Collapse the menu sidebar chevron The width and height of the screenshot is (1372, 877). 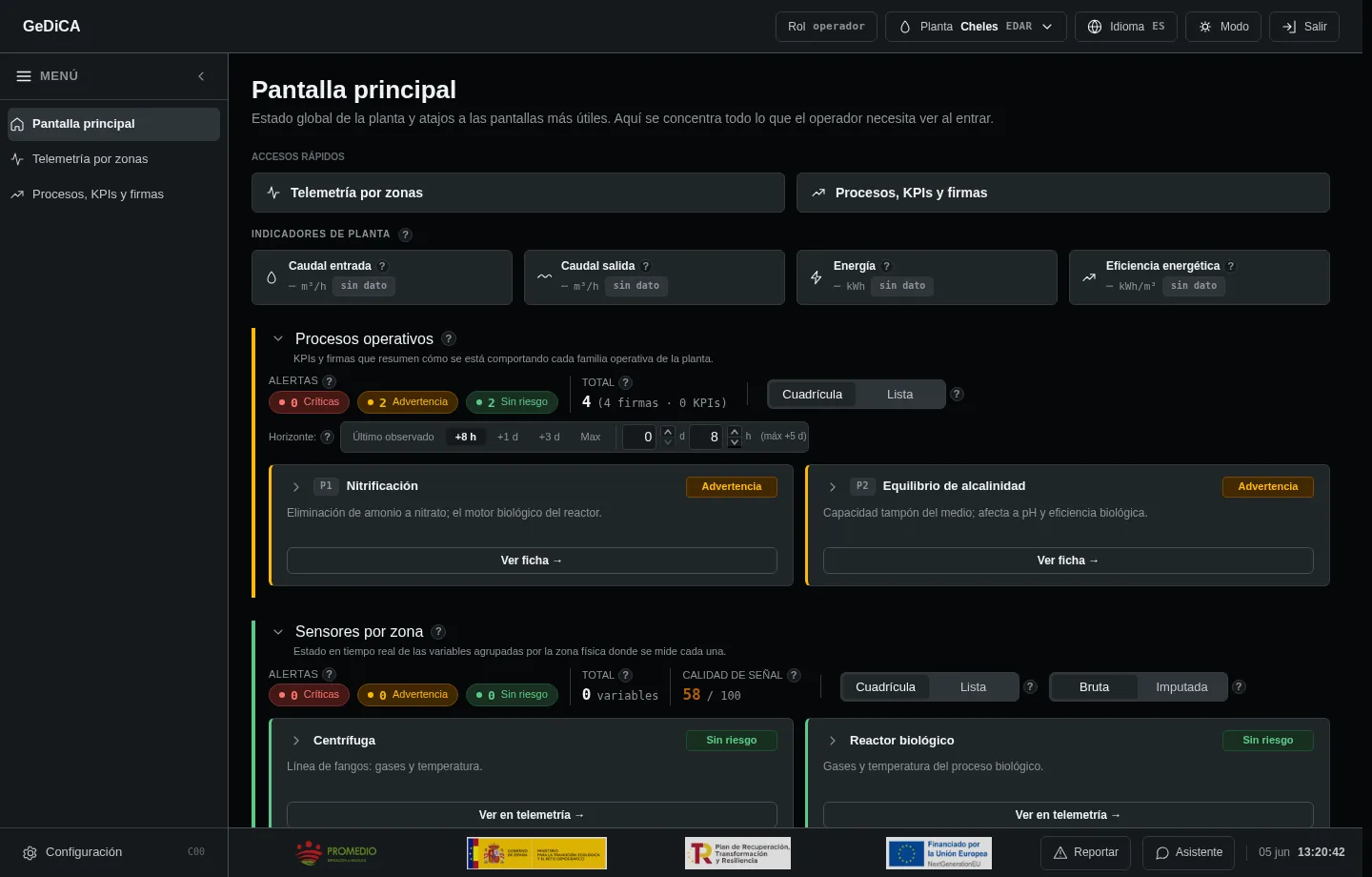[x=201, y=76]
